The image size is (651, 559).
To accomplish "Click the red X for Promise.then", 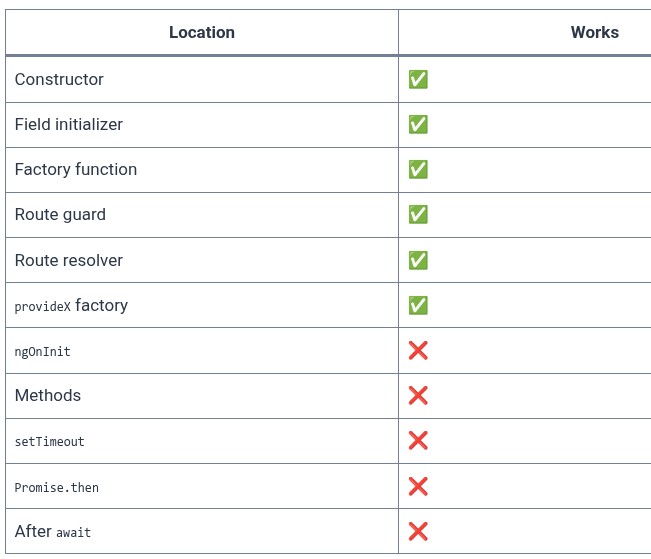I will (x=418, y=486).
